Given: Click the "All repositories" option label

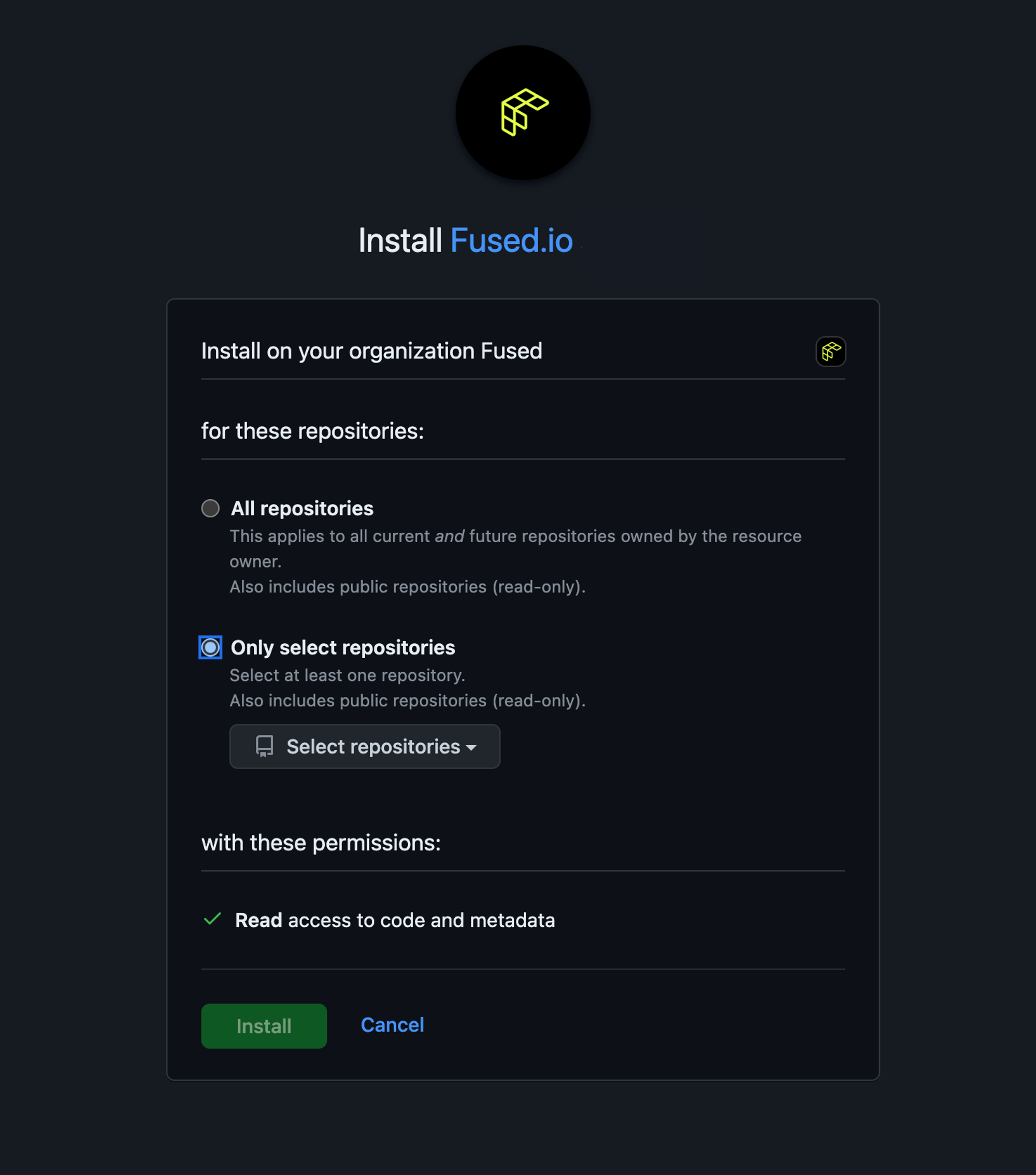Looking at the screenshot, I should 302,508.
